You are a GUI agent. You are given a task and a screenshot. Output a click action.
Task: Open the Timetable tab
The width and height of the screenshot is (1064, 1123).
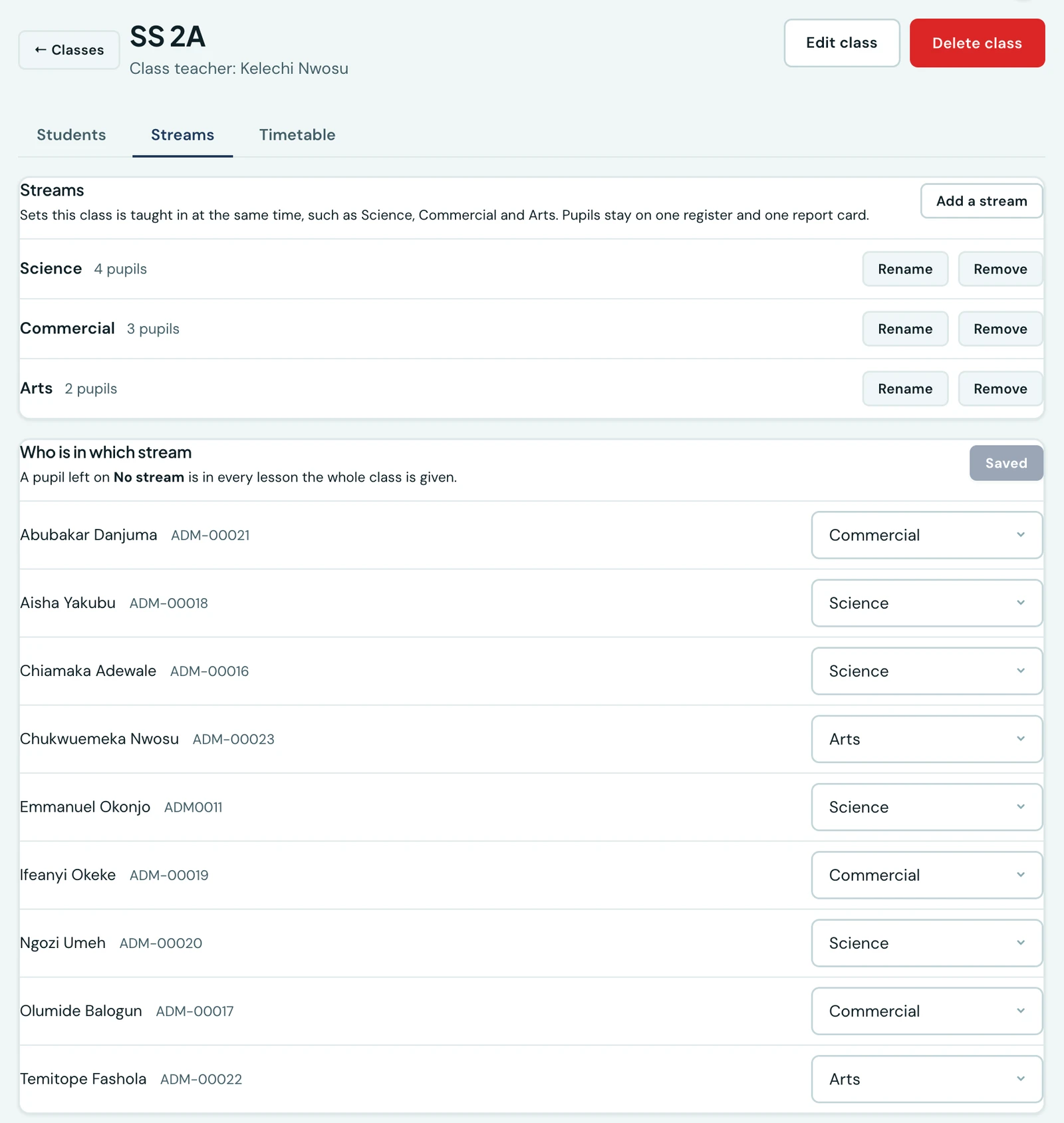point(297,135)
